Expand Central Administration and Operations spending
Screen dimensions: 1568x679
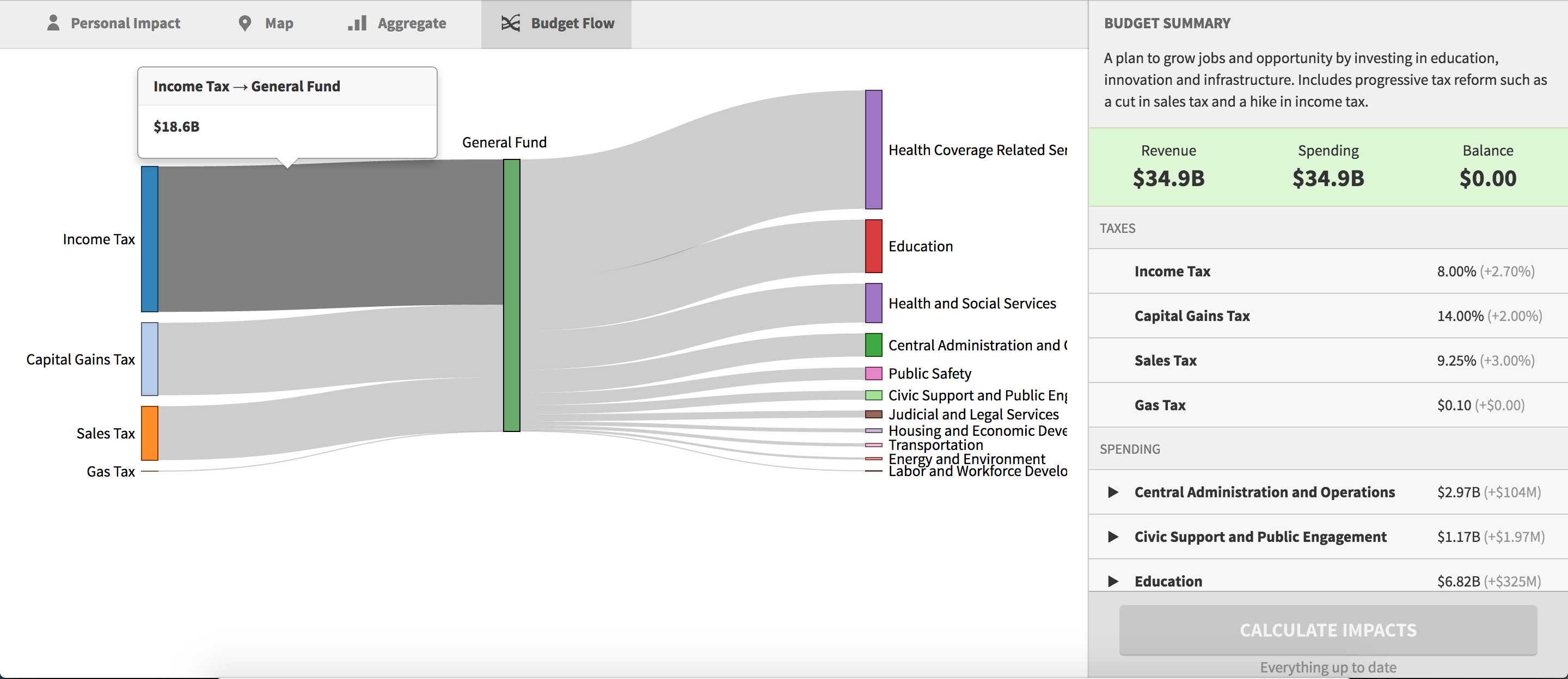pos(1113,492)
